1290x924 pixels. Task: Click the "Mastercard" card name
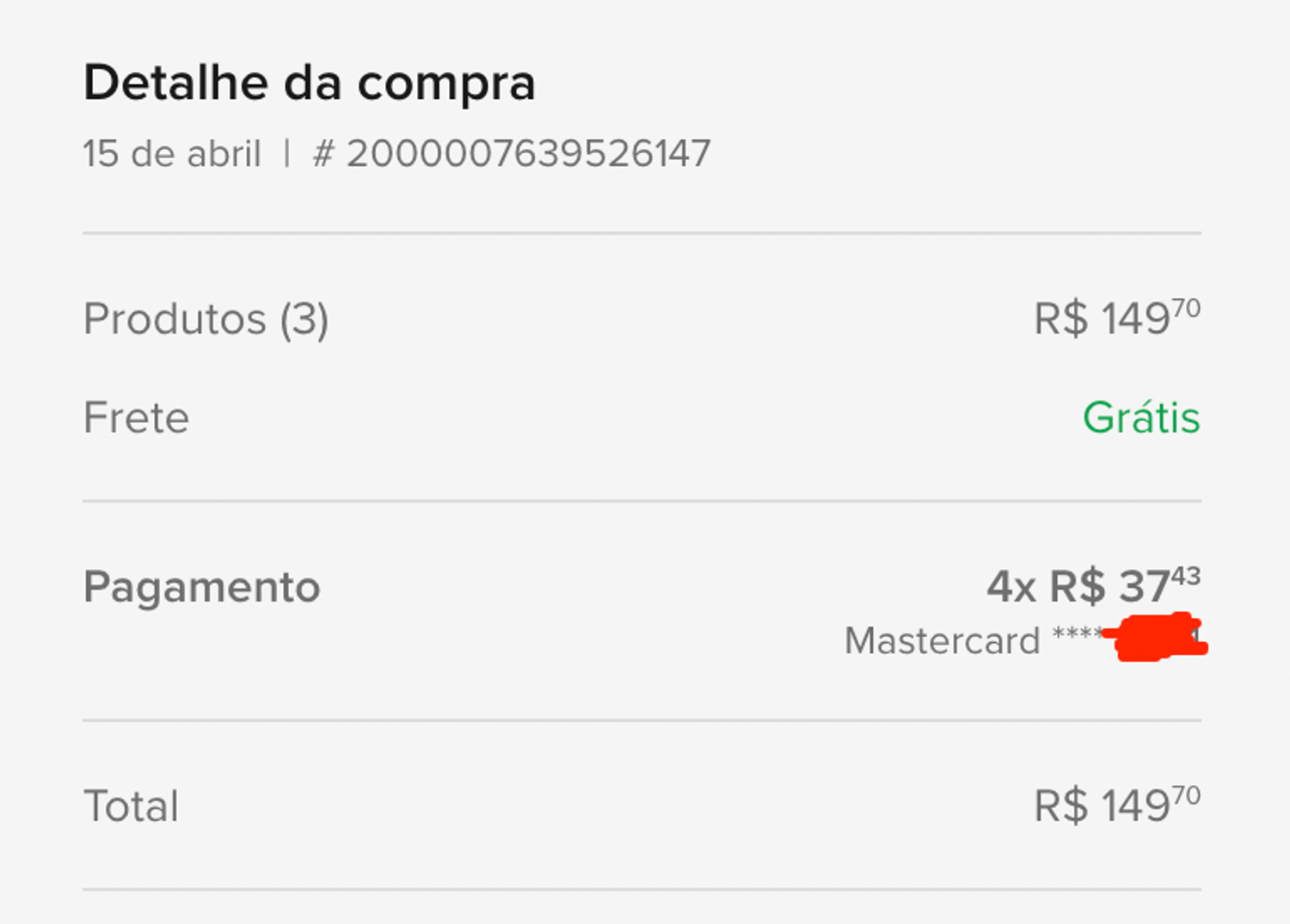coord(942,641)
